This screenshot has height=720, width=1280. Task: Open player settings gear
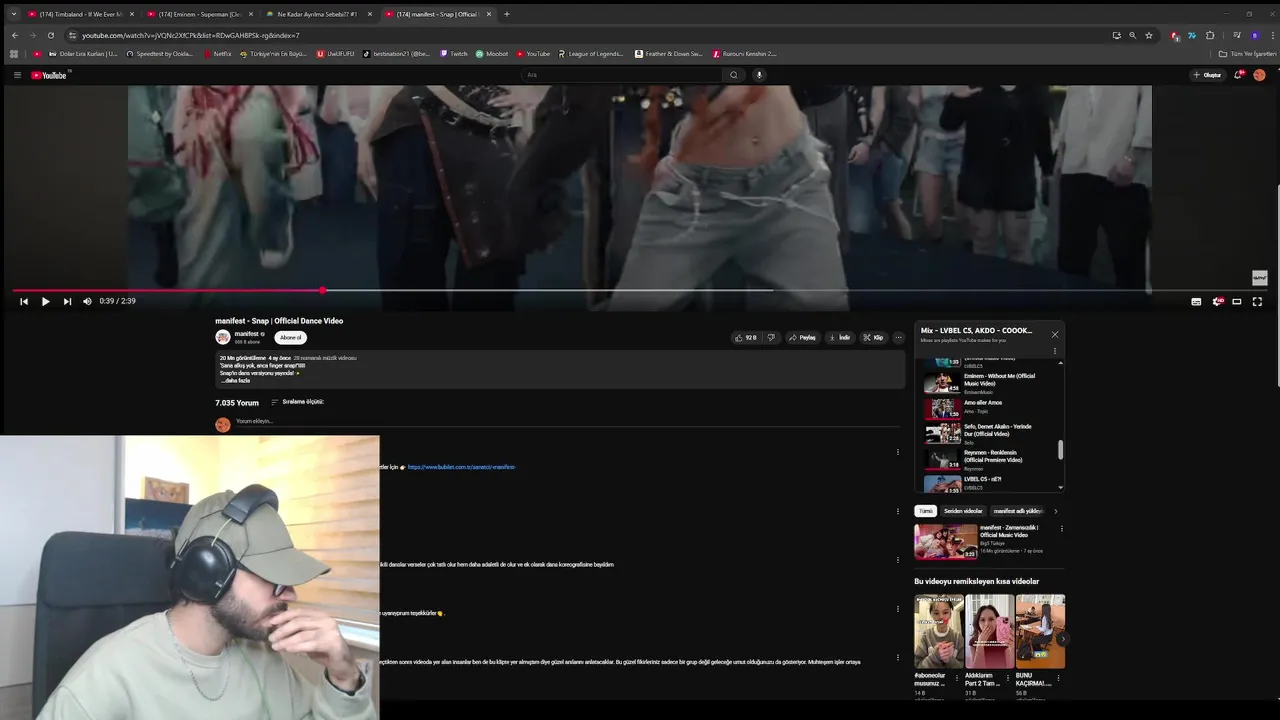click(1217, 301)
